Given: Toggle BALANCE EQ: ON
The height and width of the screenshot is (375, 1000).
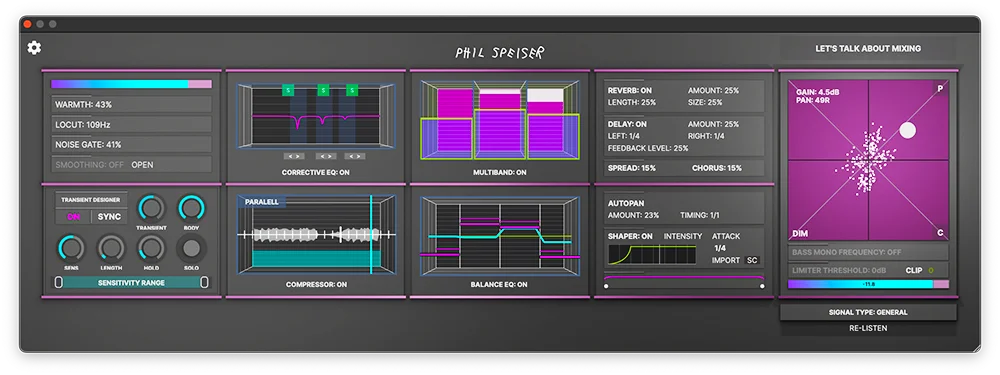Looking at the screenshot, I should click(500, 284).
